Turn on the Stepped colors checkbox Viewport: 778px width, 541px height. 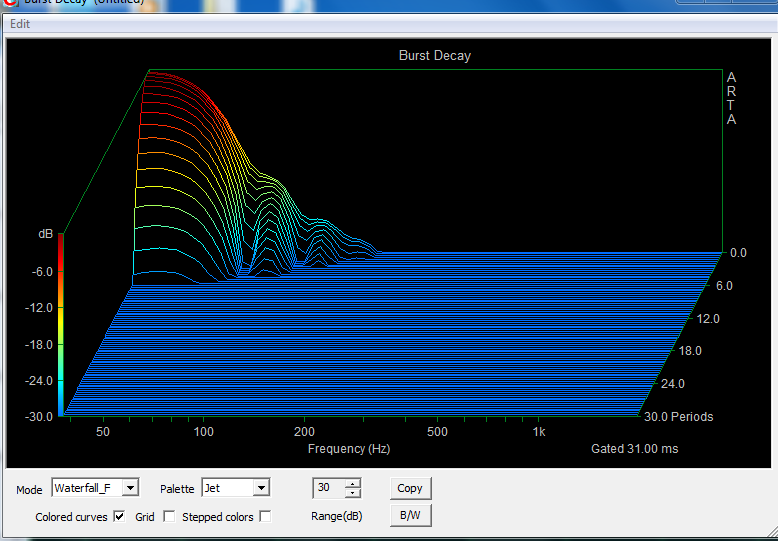point(265,517)
